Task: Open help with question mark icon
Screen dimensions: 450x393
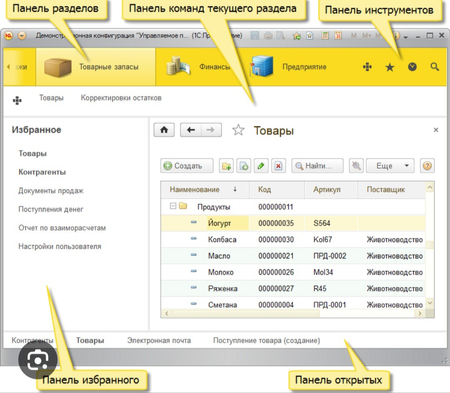Action: tap(427, 166)
